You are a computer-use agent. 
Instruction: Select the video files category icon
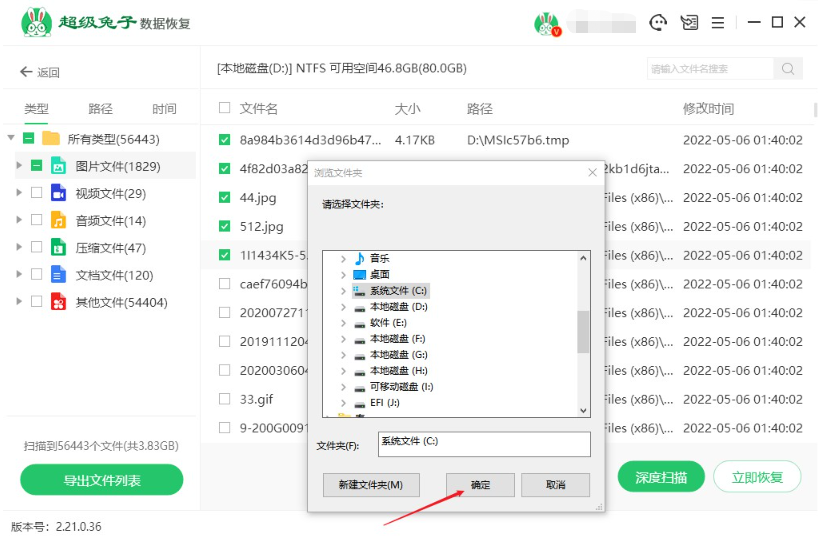tap(59, 193)
